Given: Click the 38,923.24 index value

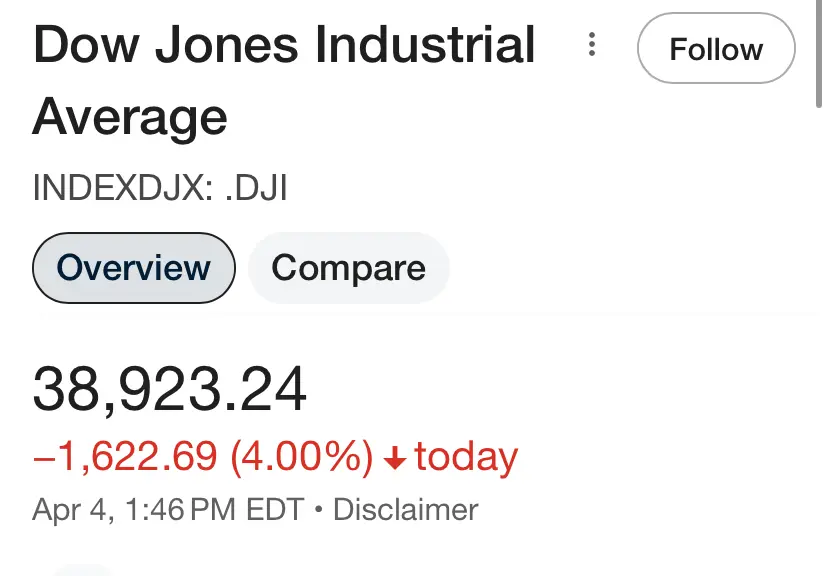Looking at the screenshot, I should 170,388.
